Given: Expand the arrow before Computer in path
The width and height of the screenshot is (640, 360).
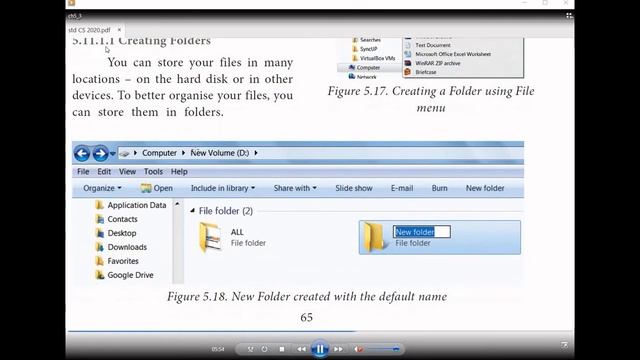Looking at the screenshot, I should pyautogui.click(x=135, y=153).
